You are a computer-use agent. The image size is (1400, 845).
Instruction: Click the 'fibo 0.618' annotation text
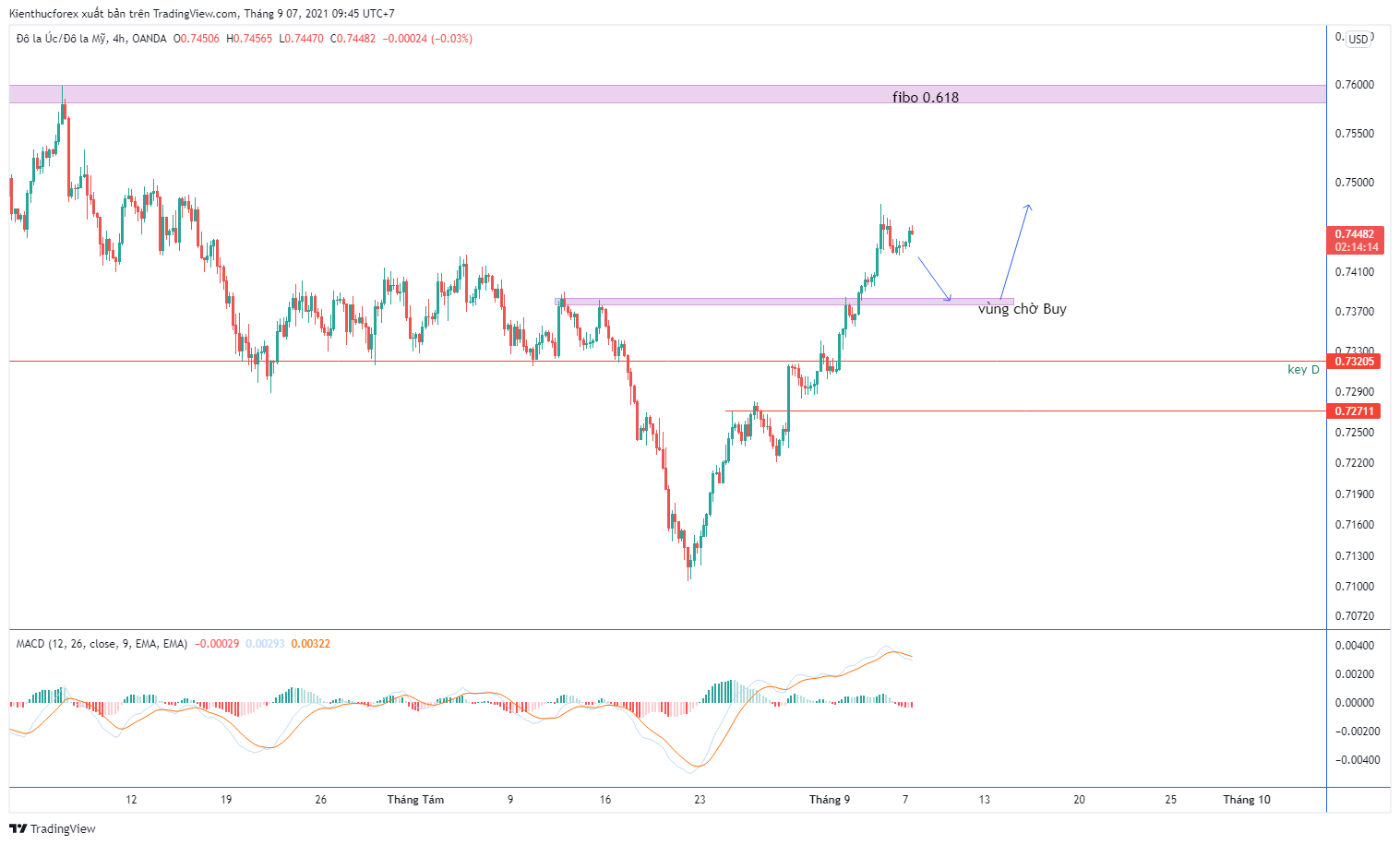[x=926, y=97]
